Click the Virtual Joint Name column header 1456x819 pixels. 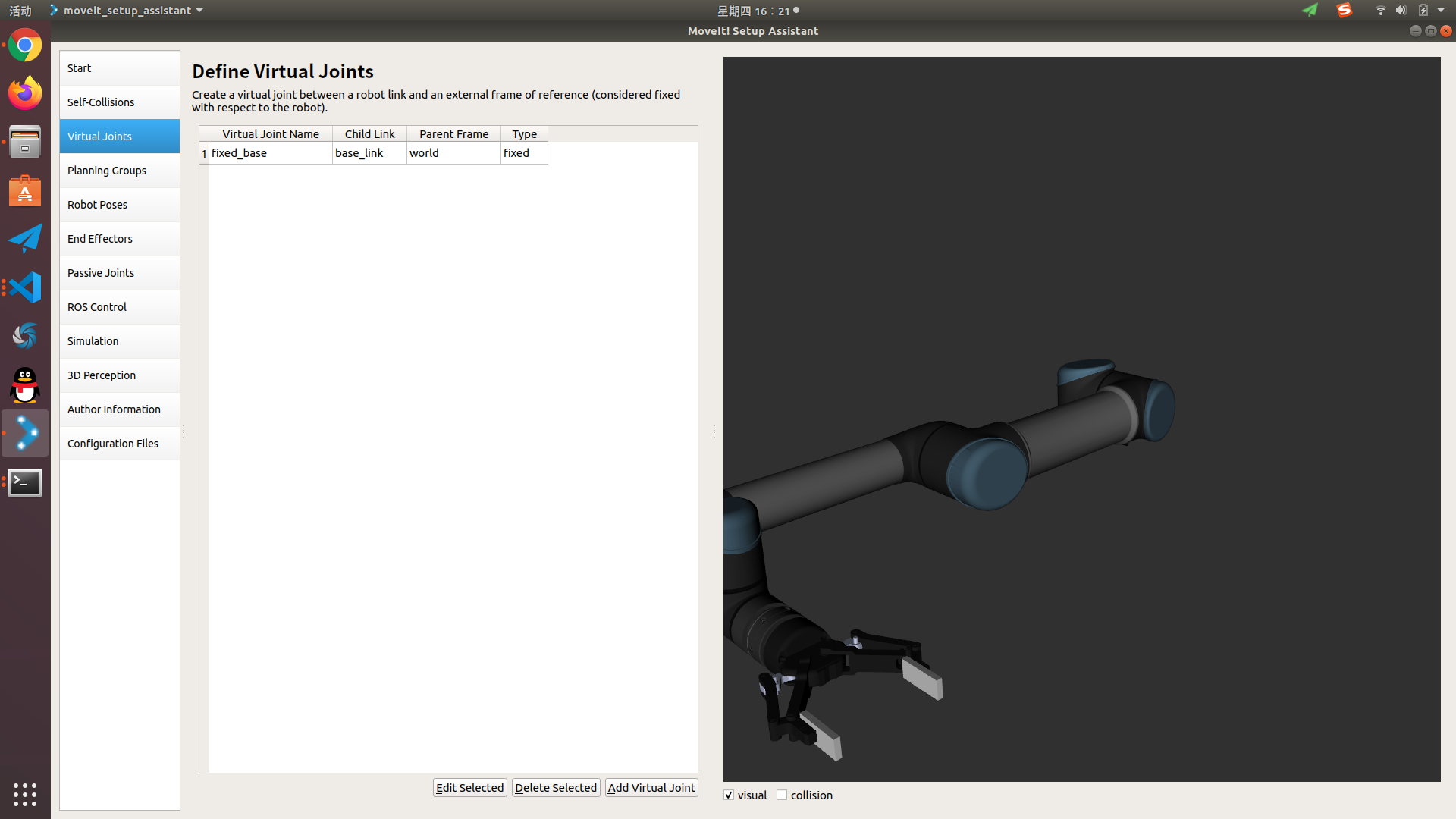coord(271,134)
